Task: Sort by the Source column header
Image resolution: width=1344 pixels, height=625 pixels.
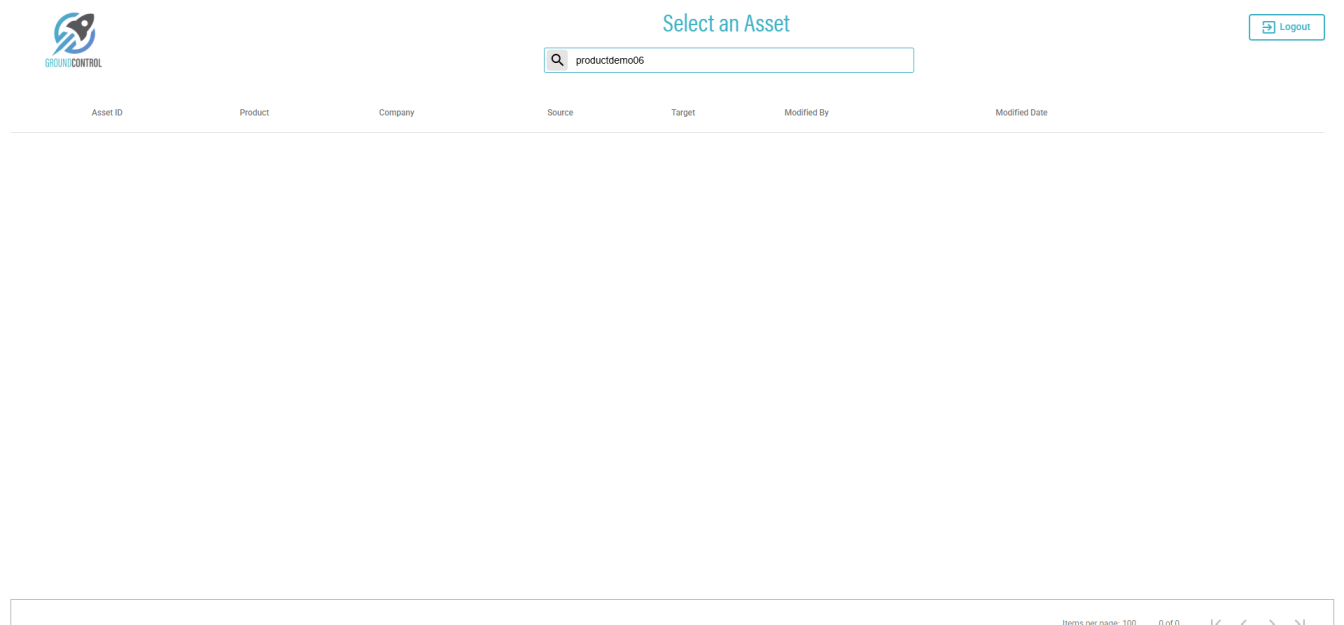Action: [560, 113]
